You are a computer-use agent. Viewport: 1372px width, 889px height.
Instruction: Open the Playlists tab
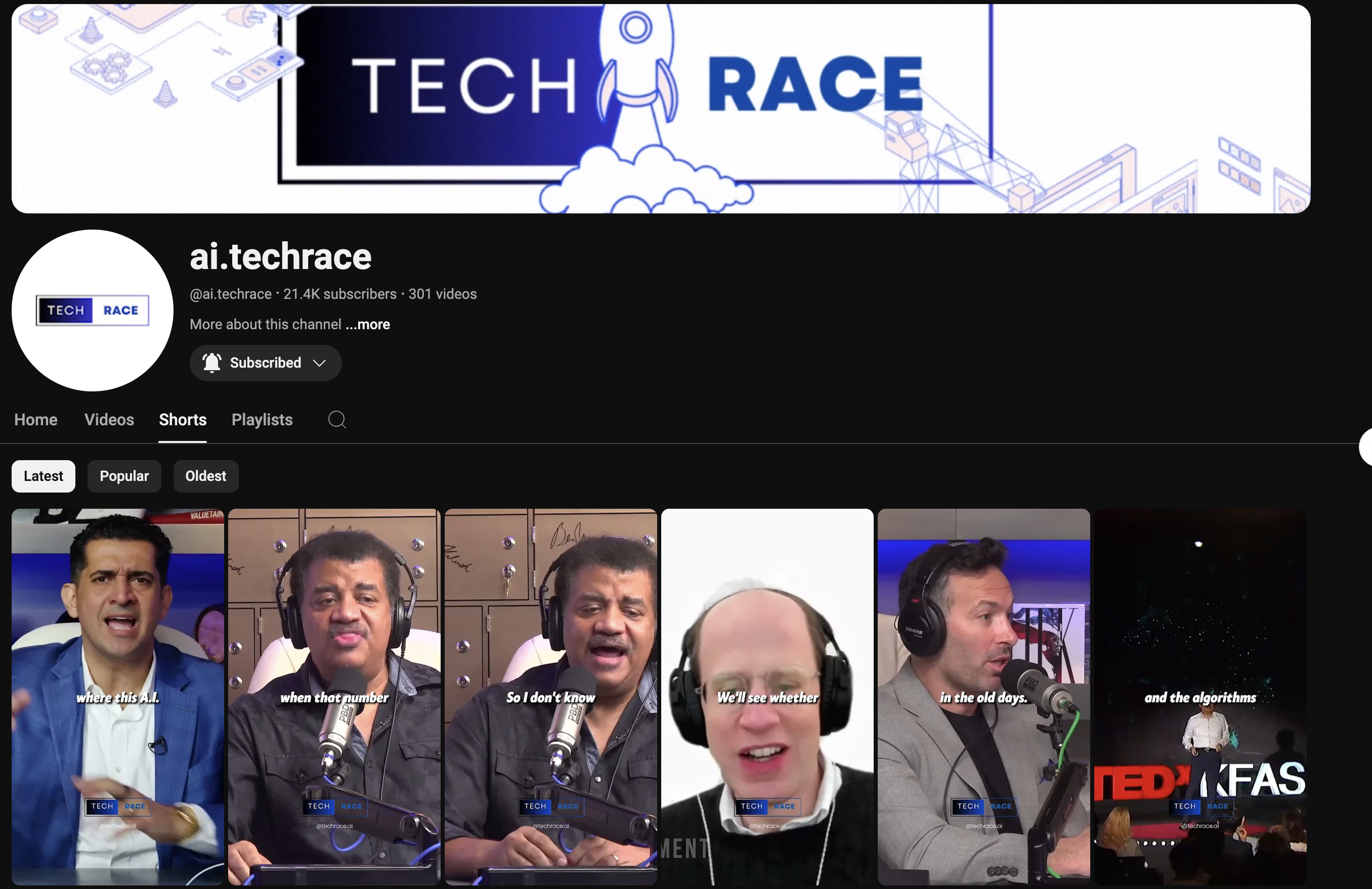click(262, 419)
